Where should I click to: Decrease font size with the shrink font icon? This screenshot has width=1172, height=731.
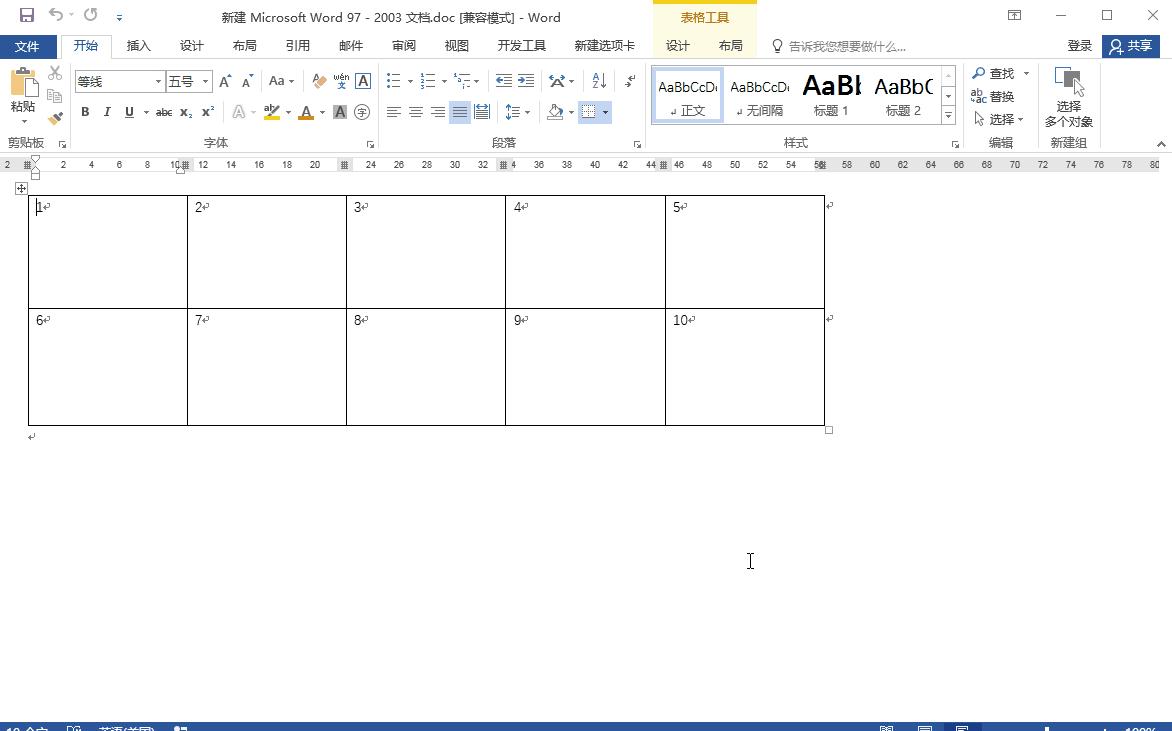(247, 81)
